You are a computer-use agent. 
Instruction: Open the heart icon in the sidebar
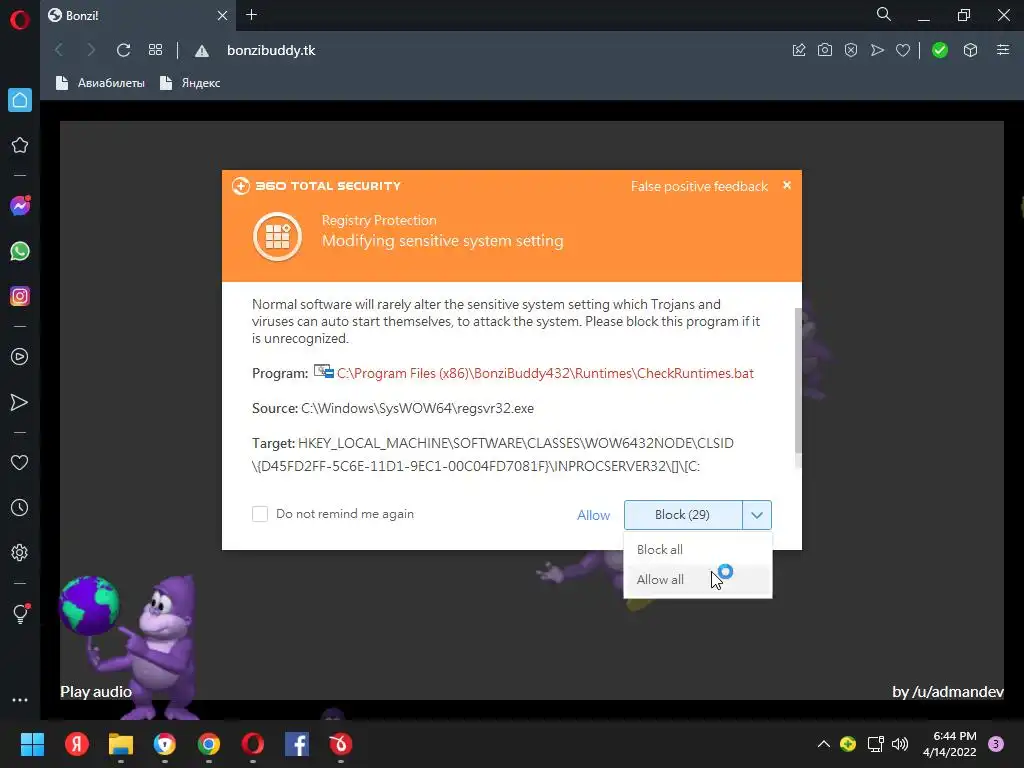point(20,462)
